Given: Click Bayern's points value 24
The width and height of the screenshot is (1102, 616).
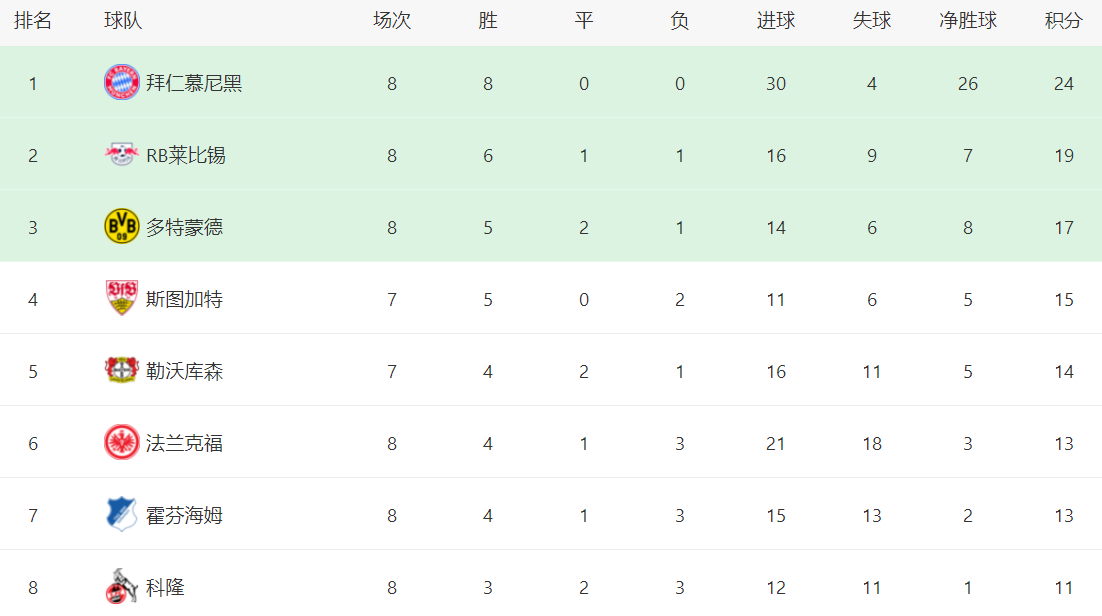Looking at the screenshot, I should tap(1063, 83).
